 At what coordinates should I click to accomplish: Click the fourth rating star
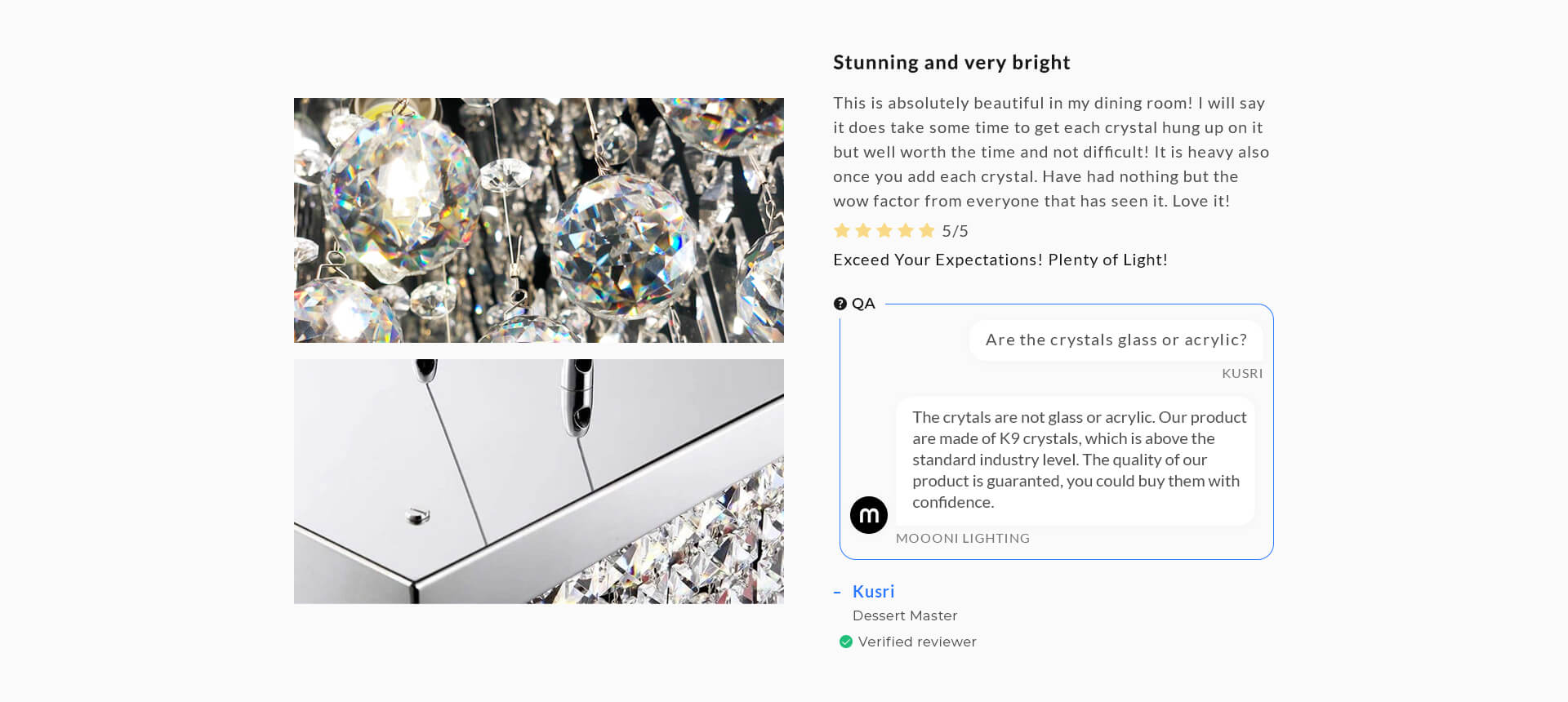(x=906, y=231)
